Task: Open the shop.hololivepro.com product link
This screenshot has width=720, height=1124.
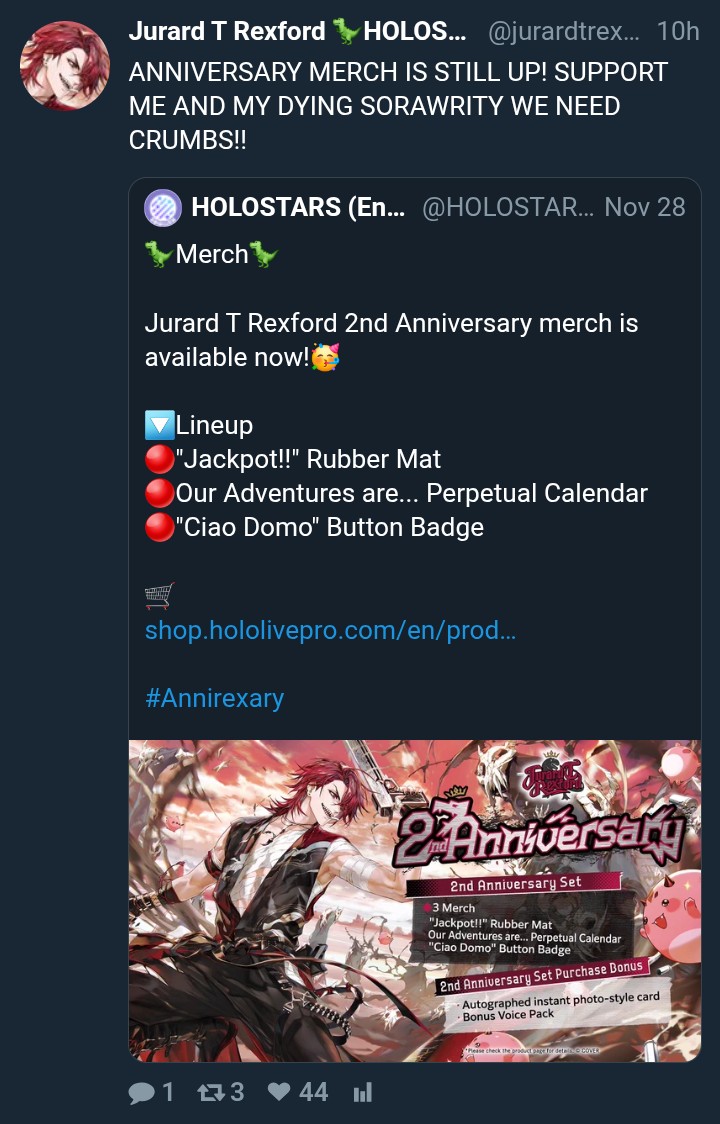Action: pyautogui.click(x=330, y=630)
